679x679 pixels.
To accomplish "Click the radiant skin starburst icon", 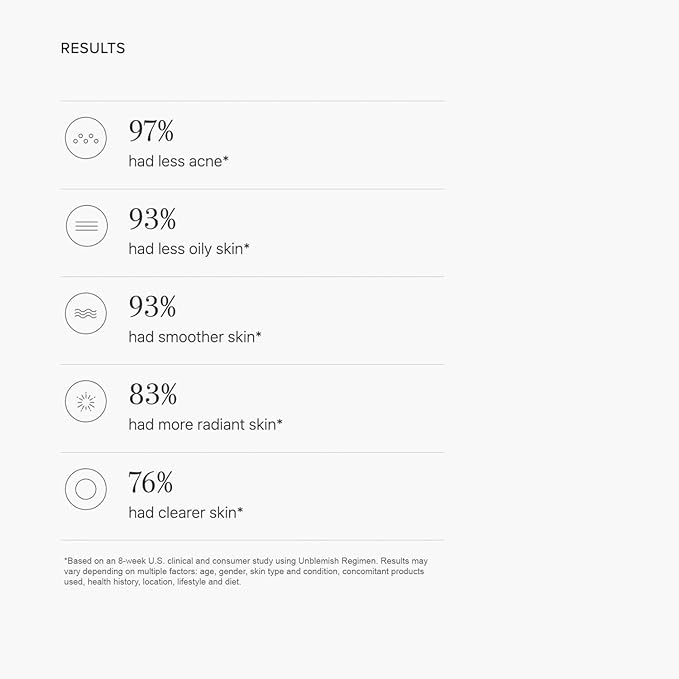I will pos(86,402).
